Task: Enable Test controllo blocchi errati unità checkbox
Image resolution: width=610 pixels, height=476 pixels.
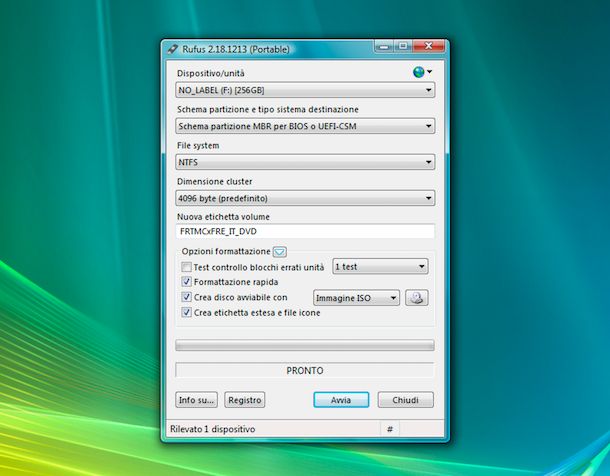Action: pyautogui.click(x=186, y=267)
